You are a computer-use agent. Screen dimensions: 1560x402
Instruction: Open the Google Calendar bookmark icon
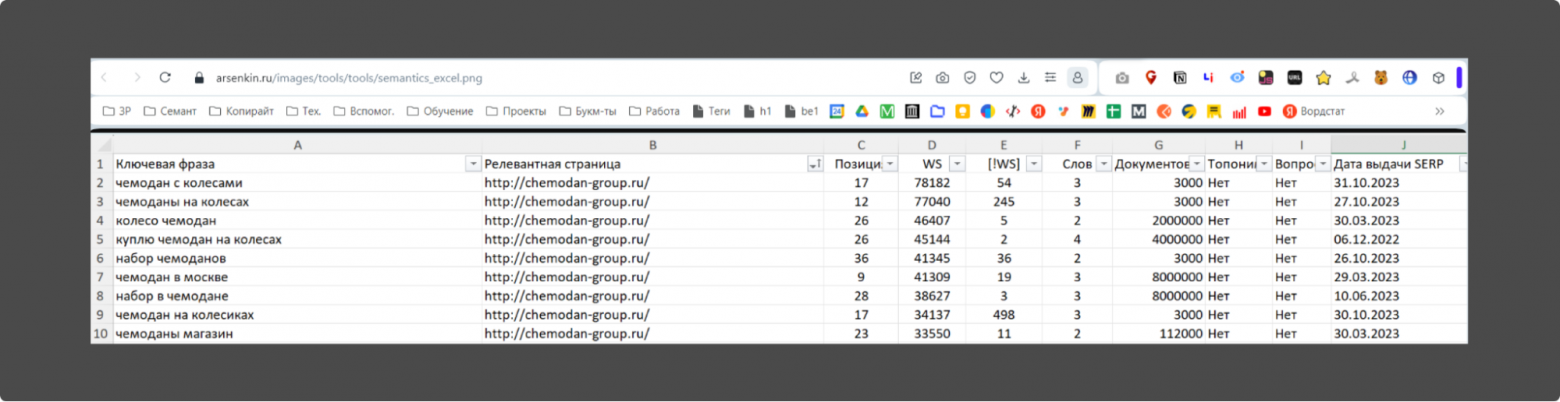(x=837, y=111)
